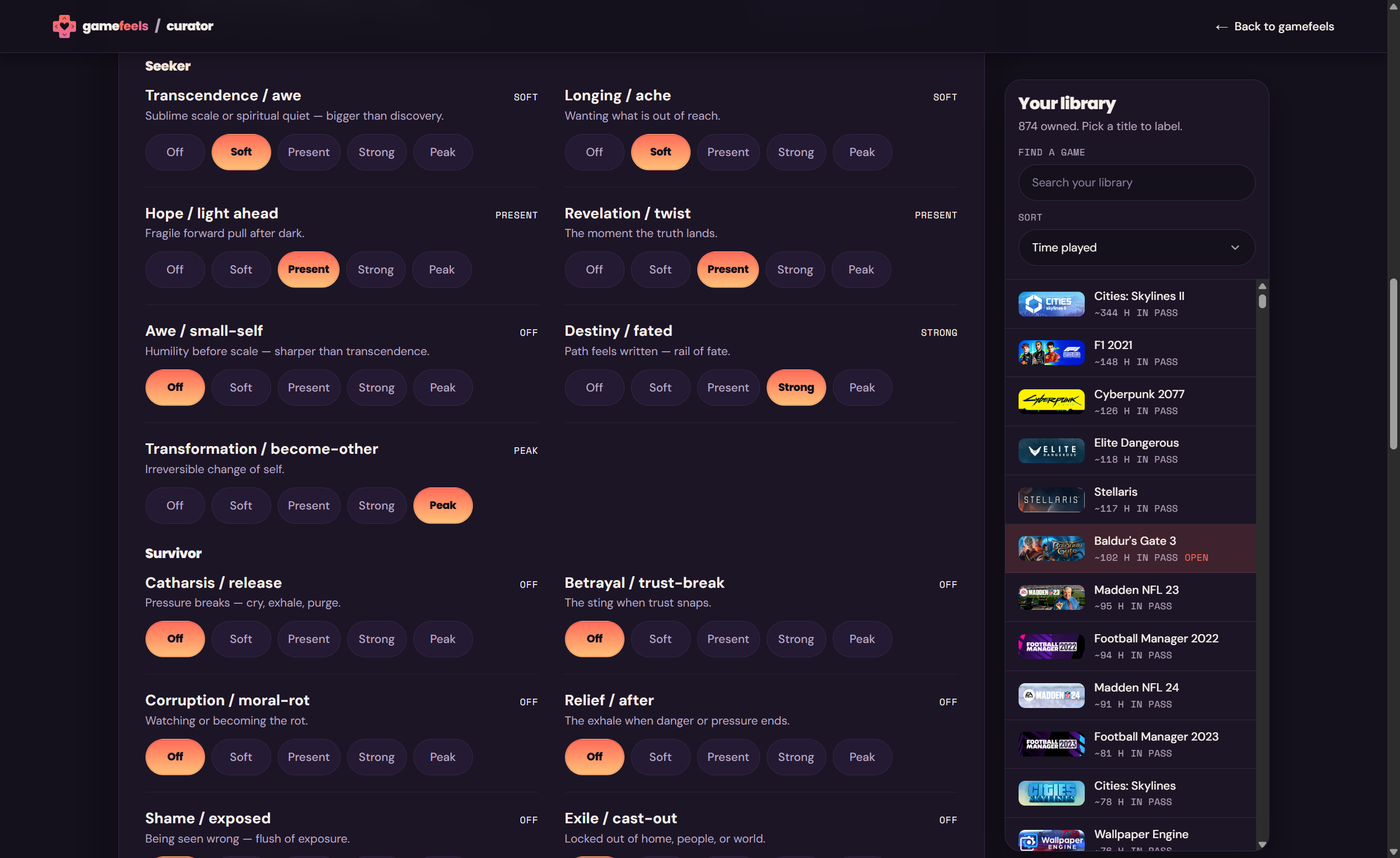Choose the Stellaris cover thumbnail
The height and width of the screenshot is (858, 1400).
point(1051,500)
